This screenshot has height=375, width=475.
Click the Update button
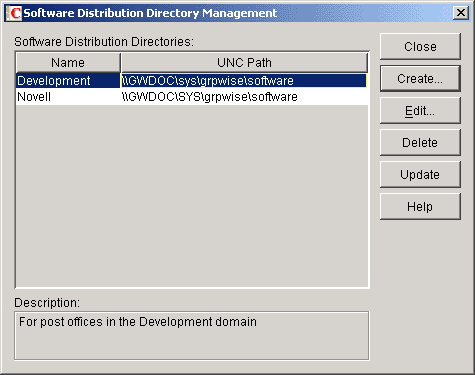click(x=420, y=175)
